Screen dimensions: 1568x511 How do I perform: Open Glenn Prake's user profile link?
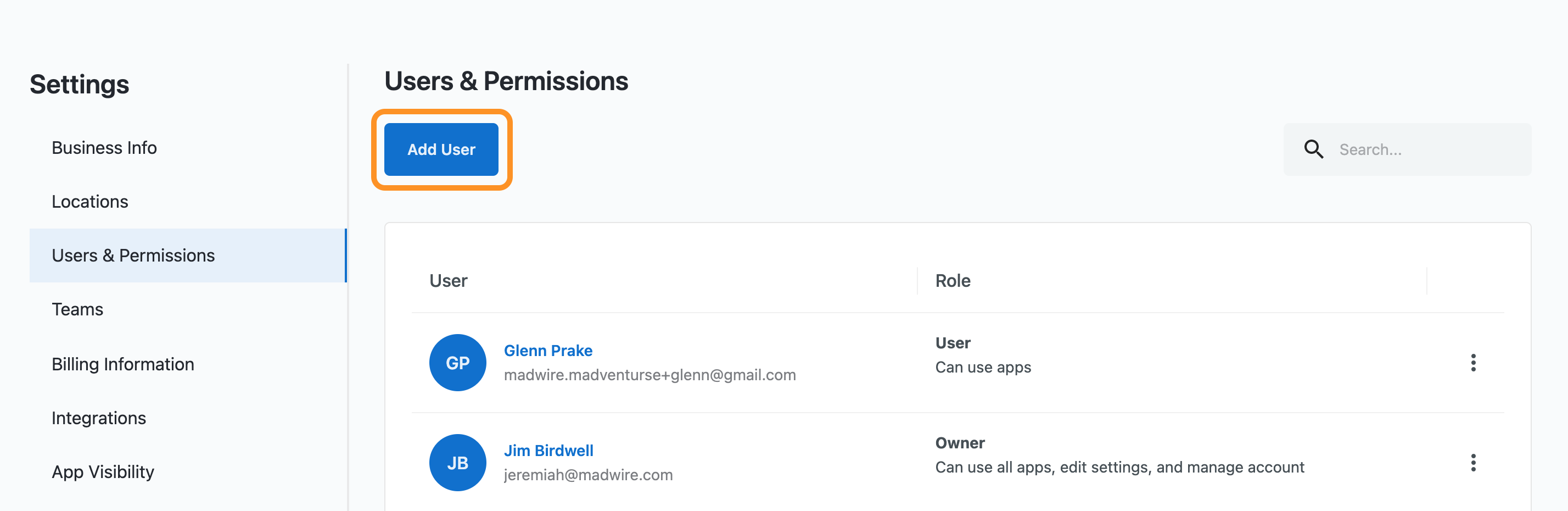point(548,350)
